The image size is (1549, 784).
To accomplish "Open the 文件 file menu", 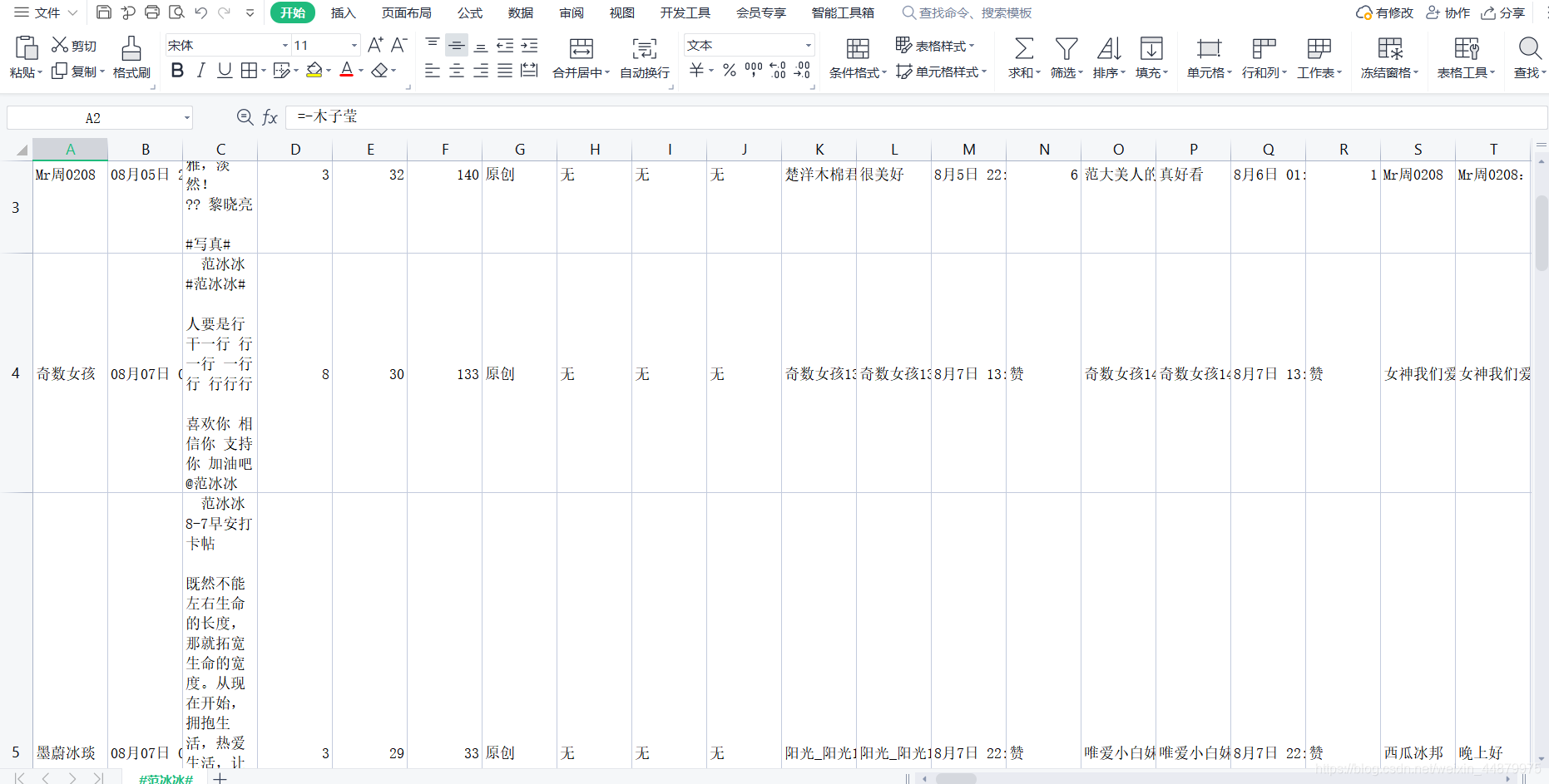I will coord(47,12).
